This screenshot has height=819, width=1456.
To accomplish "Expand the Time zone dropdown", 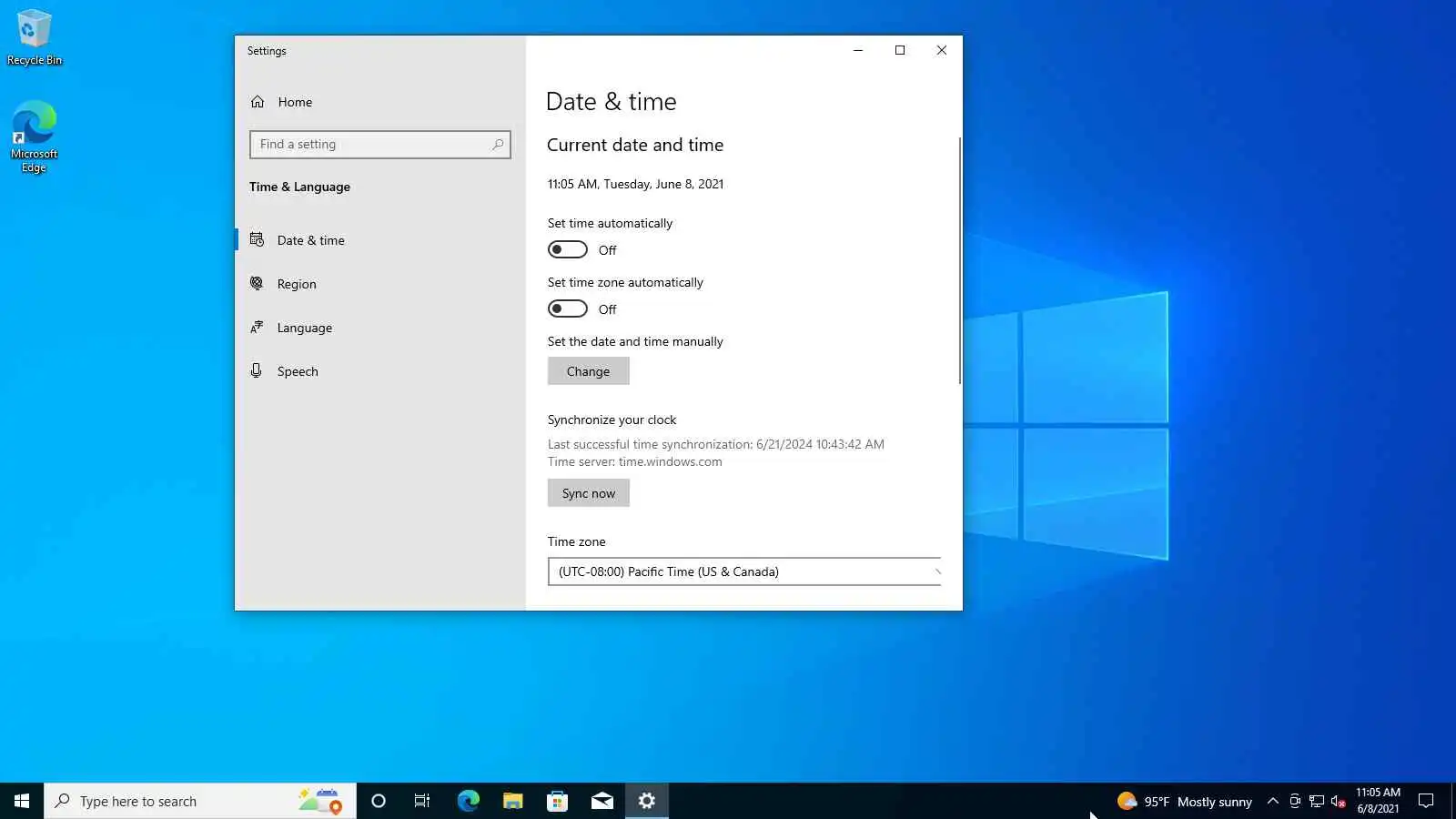I will click(x=744, y=571).
